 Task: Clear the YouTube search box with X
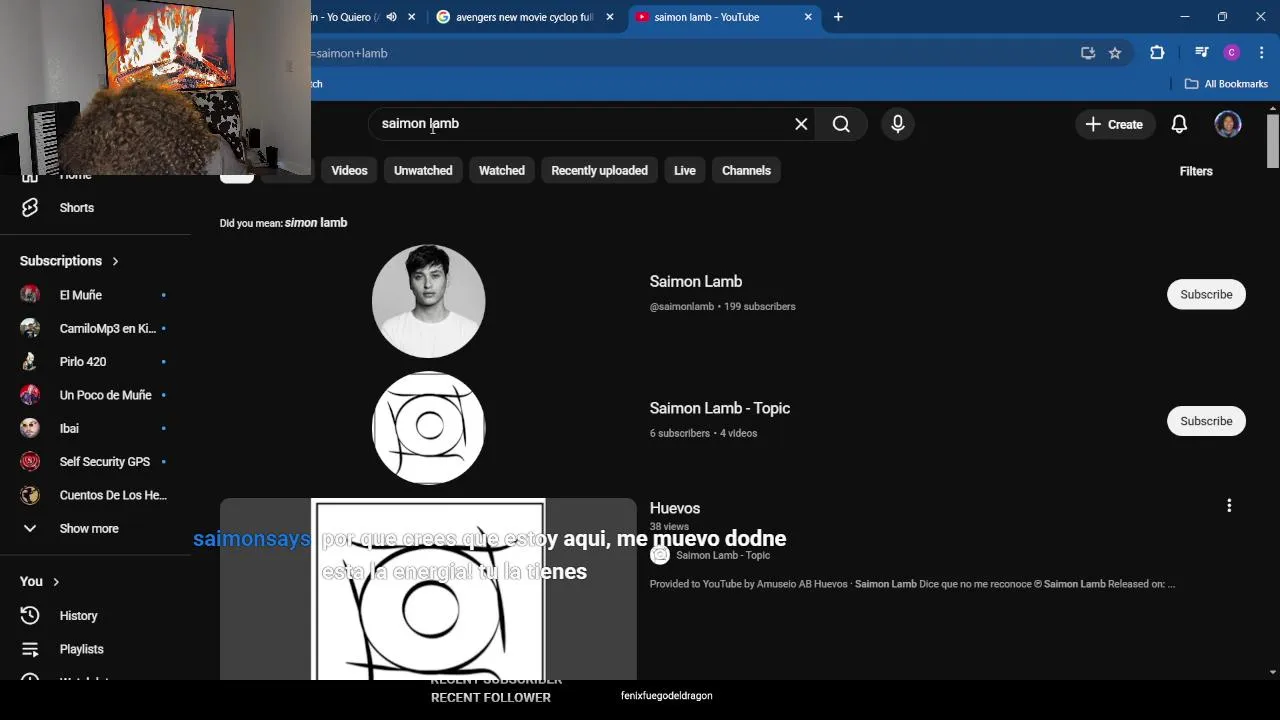coord(801,124)
